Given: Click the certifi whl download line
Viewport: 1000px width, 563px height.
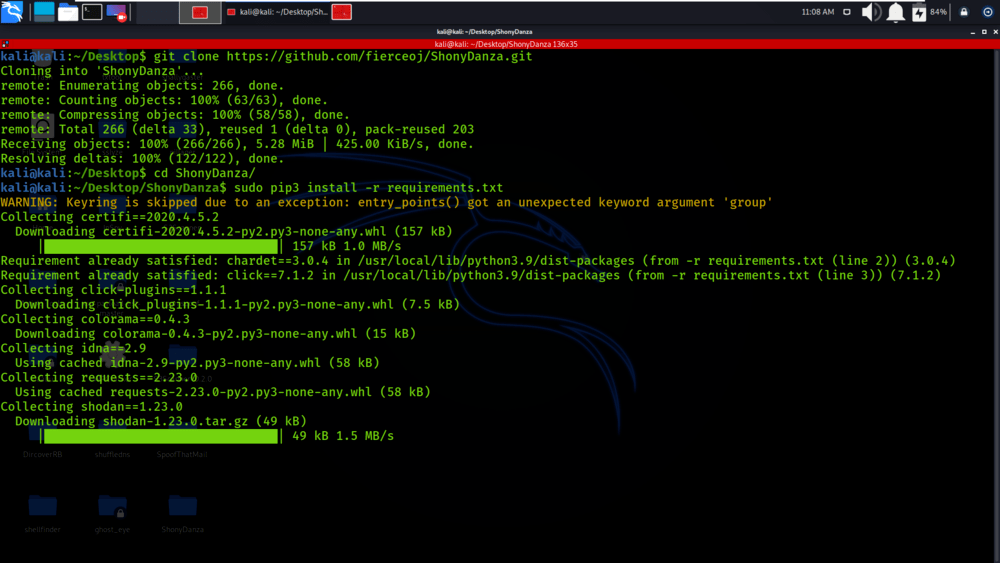Looking at the screenshot, I should click(233, 231).
